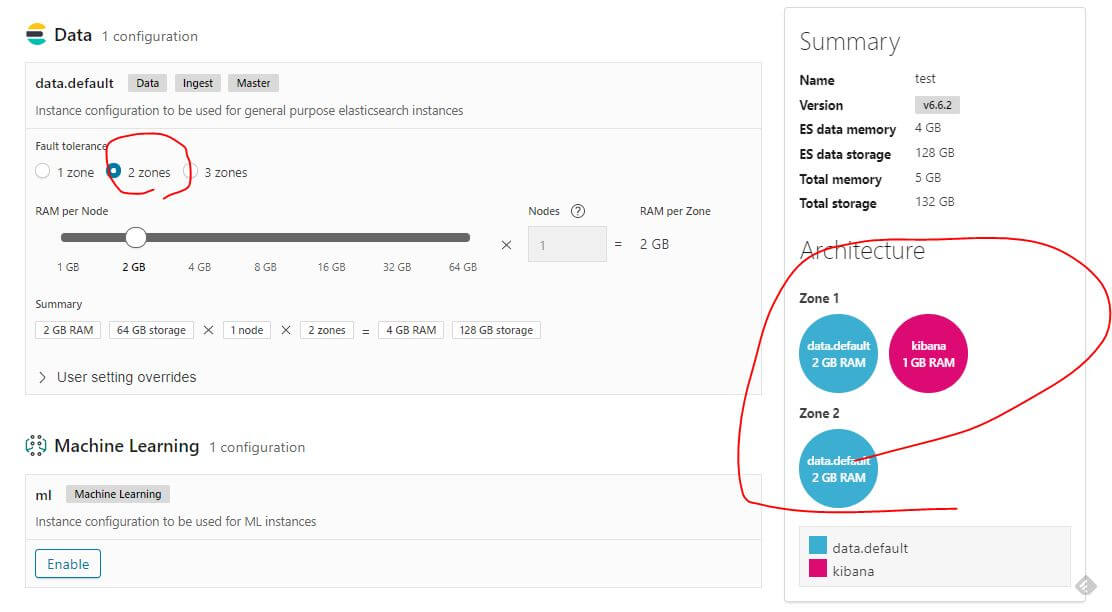Screen dimensions: 1112x612
Task: Click the Master role tag on data.default
Action: coord(253,83)
